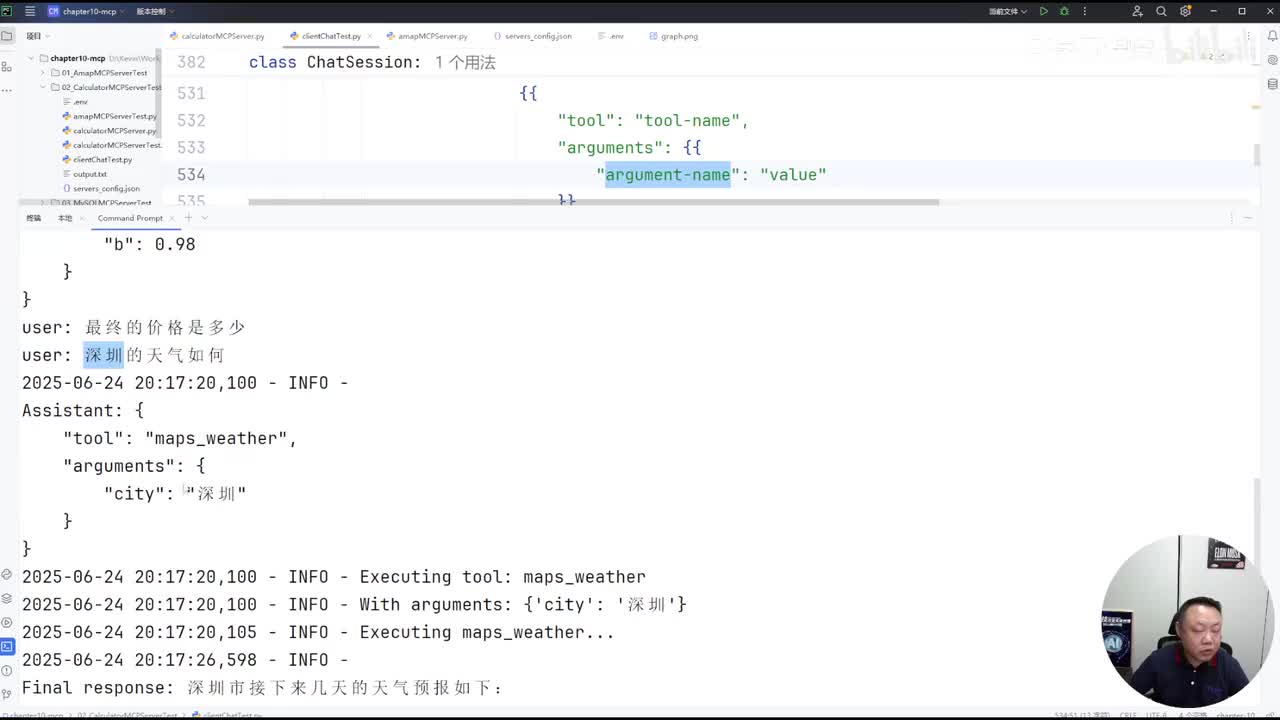Open the Services icon in the left strip
Viewport: 1280px width, 720px height.
coord(7,622)
